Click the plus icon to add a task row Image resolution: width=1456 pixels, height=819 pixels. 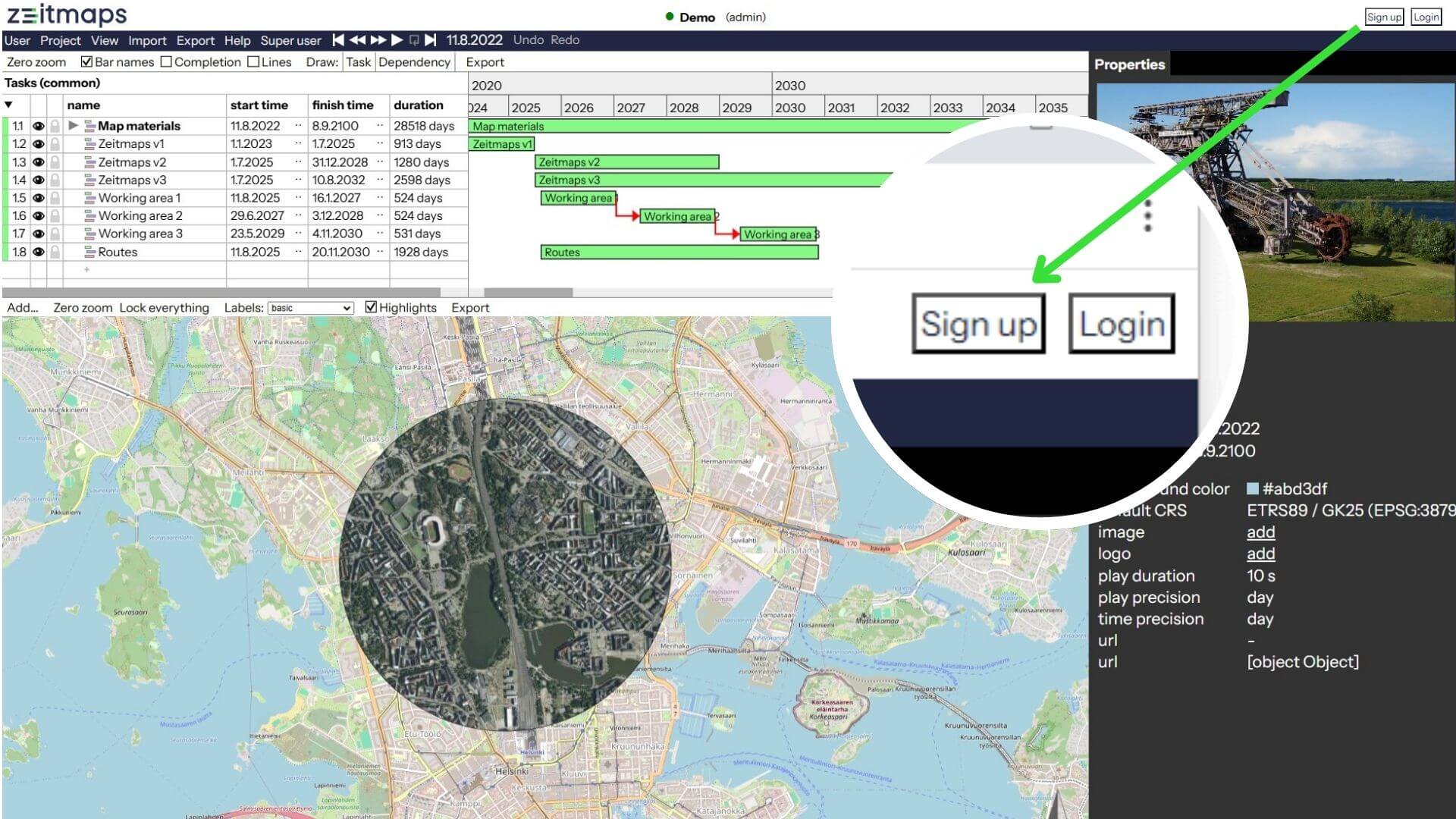(87, 269)
